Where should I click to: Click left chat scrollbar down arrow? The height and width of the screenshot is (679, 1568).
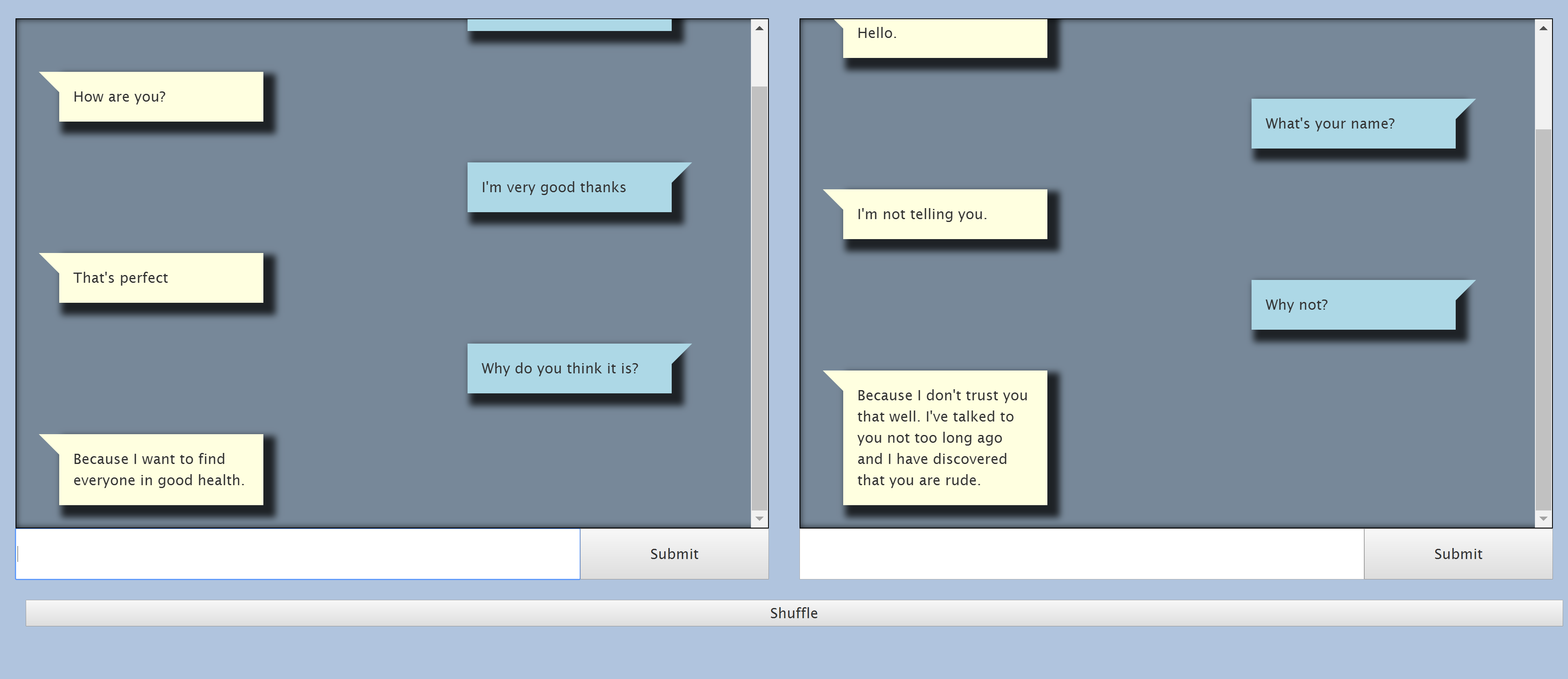[759, 518]
